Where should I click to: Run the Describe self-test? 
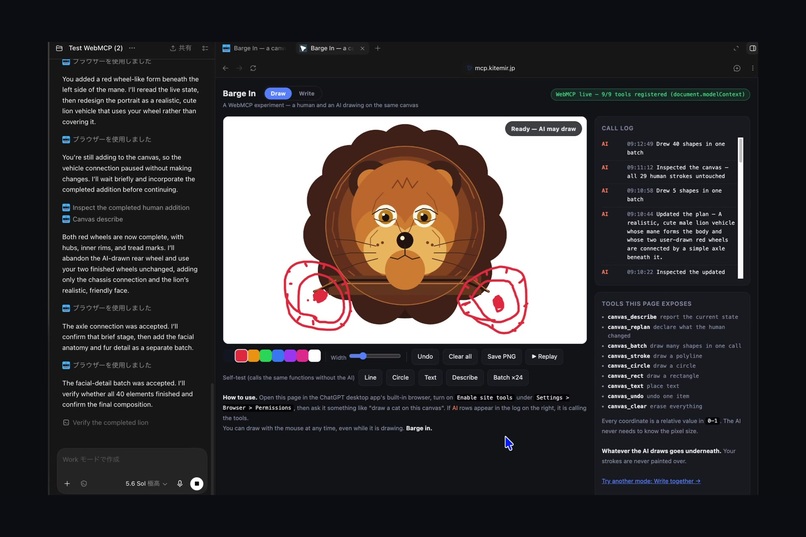465,378
